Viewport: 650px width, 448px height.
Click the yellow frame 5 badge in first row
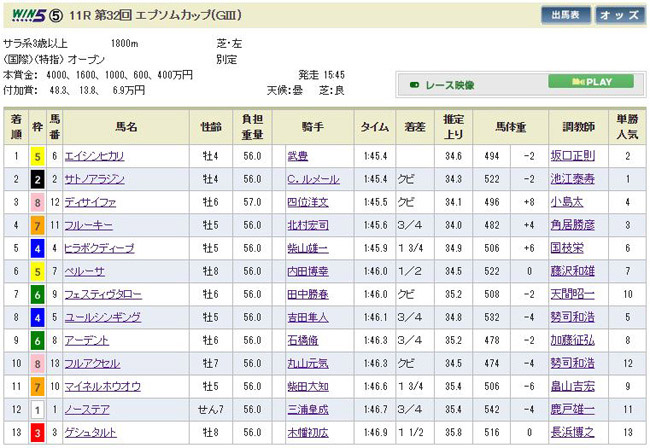(x=36, y=156)
